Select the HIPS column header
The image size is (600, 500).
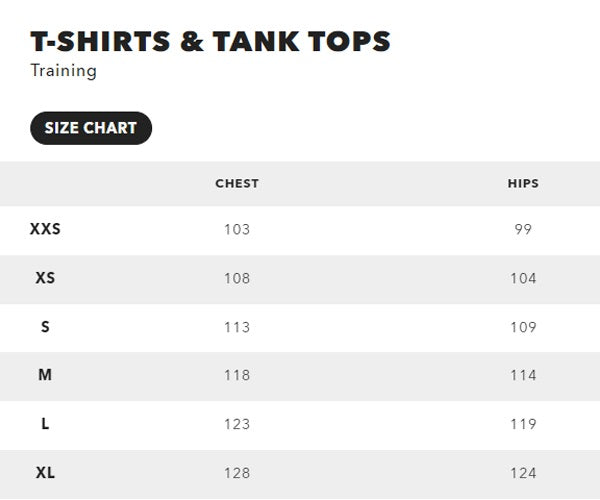pyautogui.click(x=523, y=184)
